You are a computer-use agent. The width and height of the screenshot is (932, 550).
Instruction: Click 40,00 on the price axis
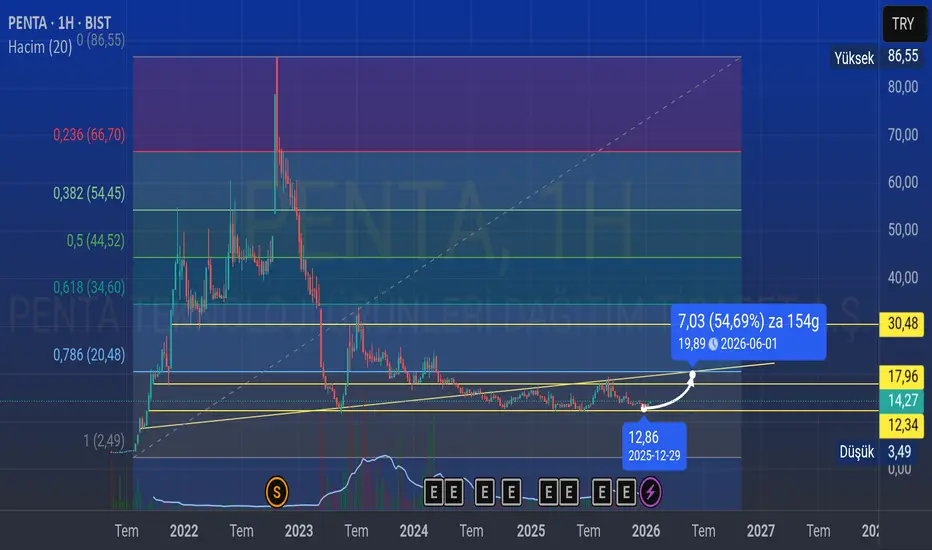click(903, 278)
